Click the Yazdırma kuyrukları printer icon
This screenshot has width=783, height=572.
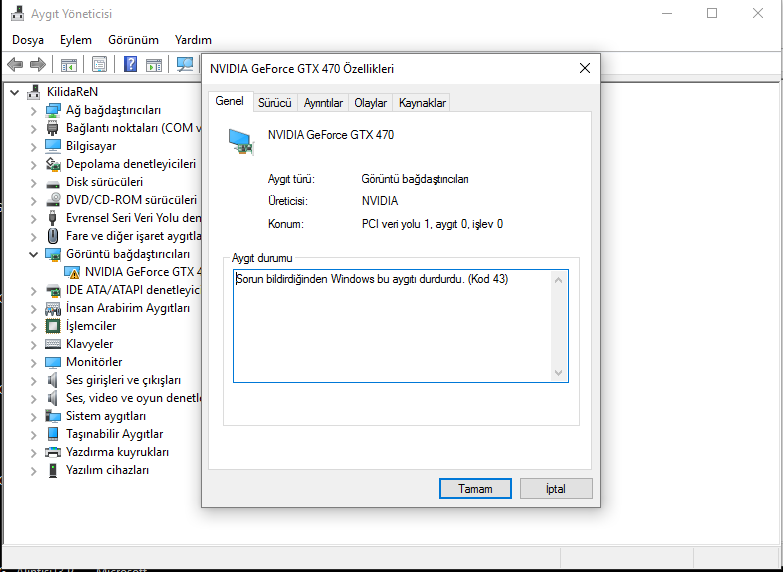tap(53, 452)
